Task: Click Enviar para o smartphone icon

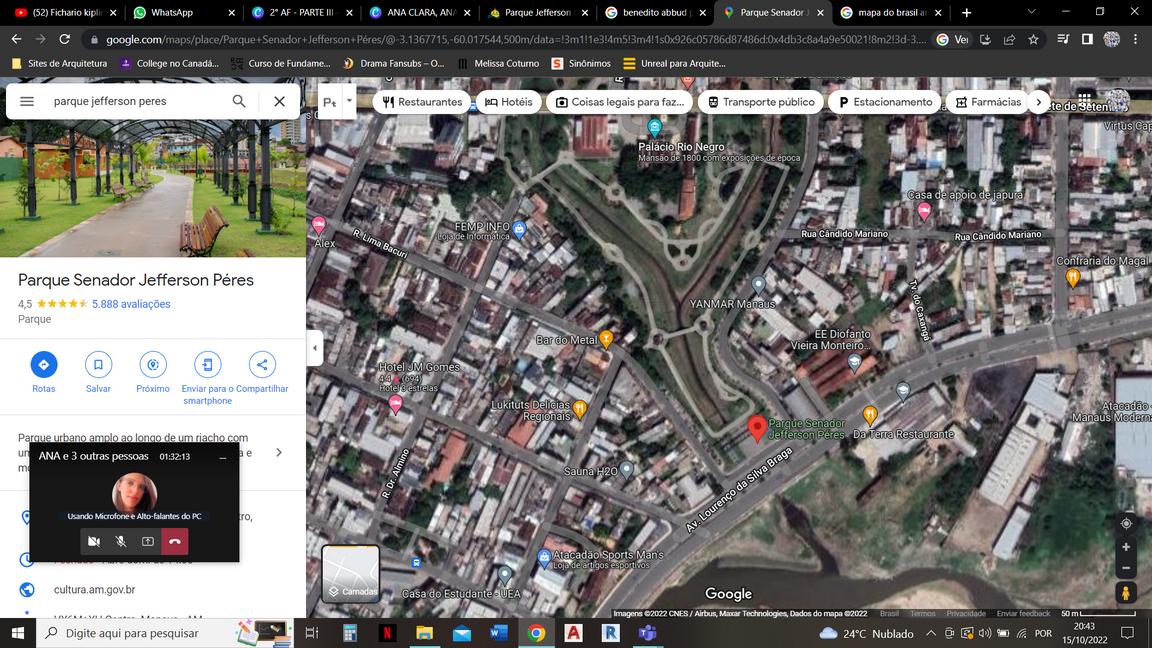Action: (x=207, y=364)
